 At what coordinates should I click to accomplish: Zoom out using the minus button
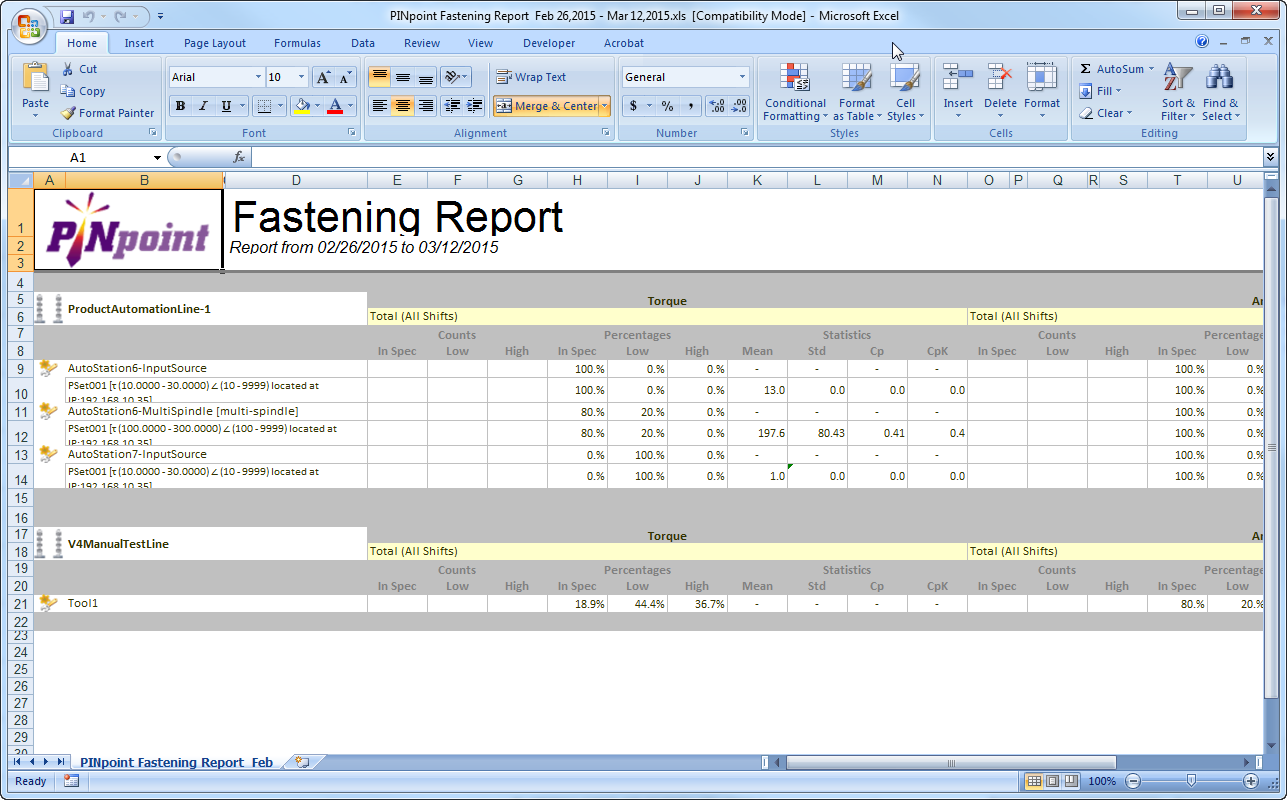click(x=1133, y=781)
